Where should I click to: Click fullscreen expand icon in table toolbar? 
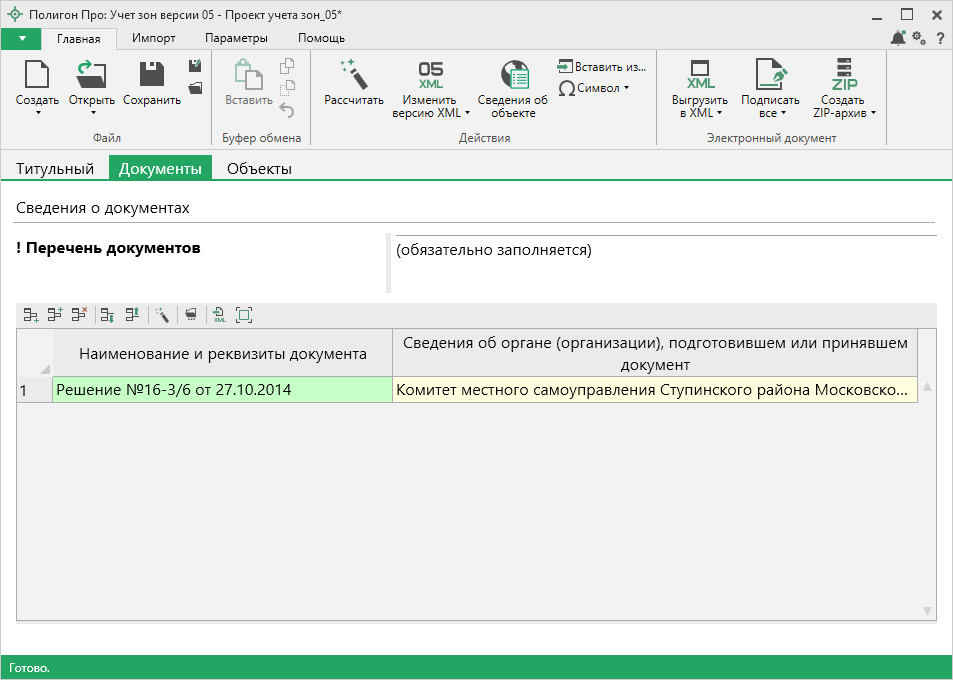(243, 315)
